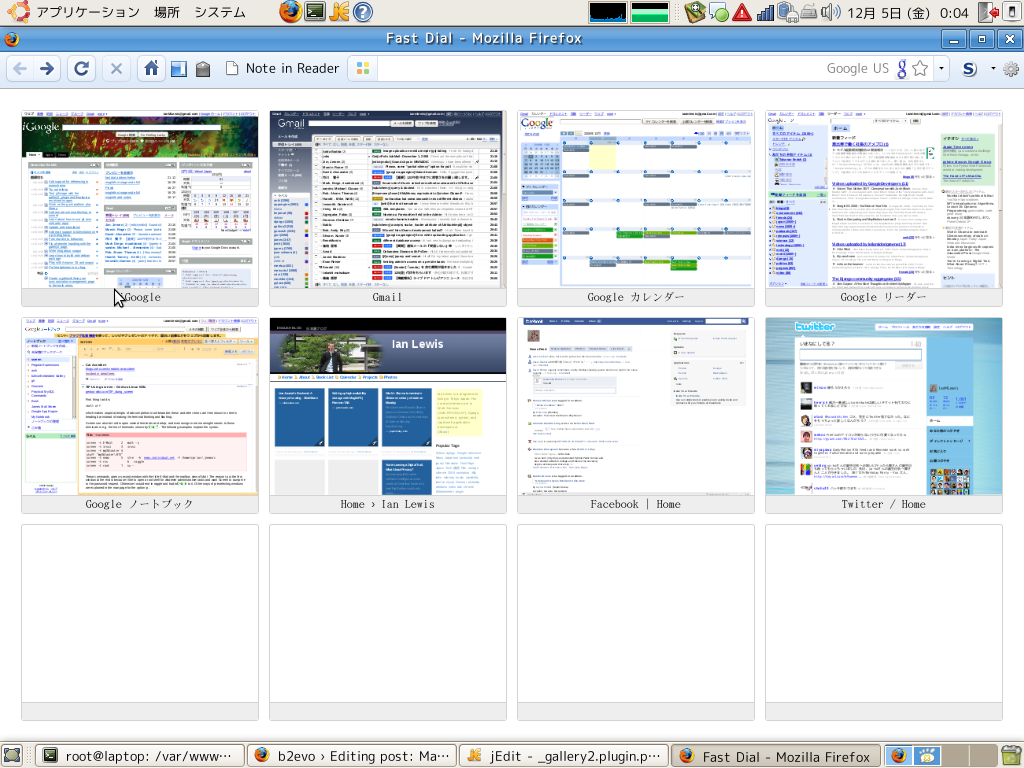Go to the home page via house icon
This screenshot has height=768, width=1024.
coord(150,69)
